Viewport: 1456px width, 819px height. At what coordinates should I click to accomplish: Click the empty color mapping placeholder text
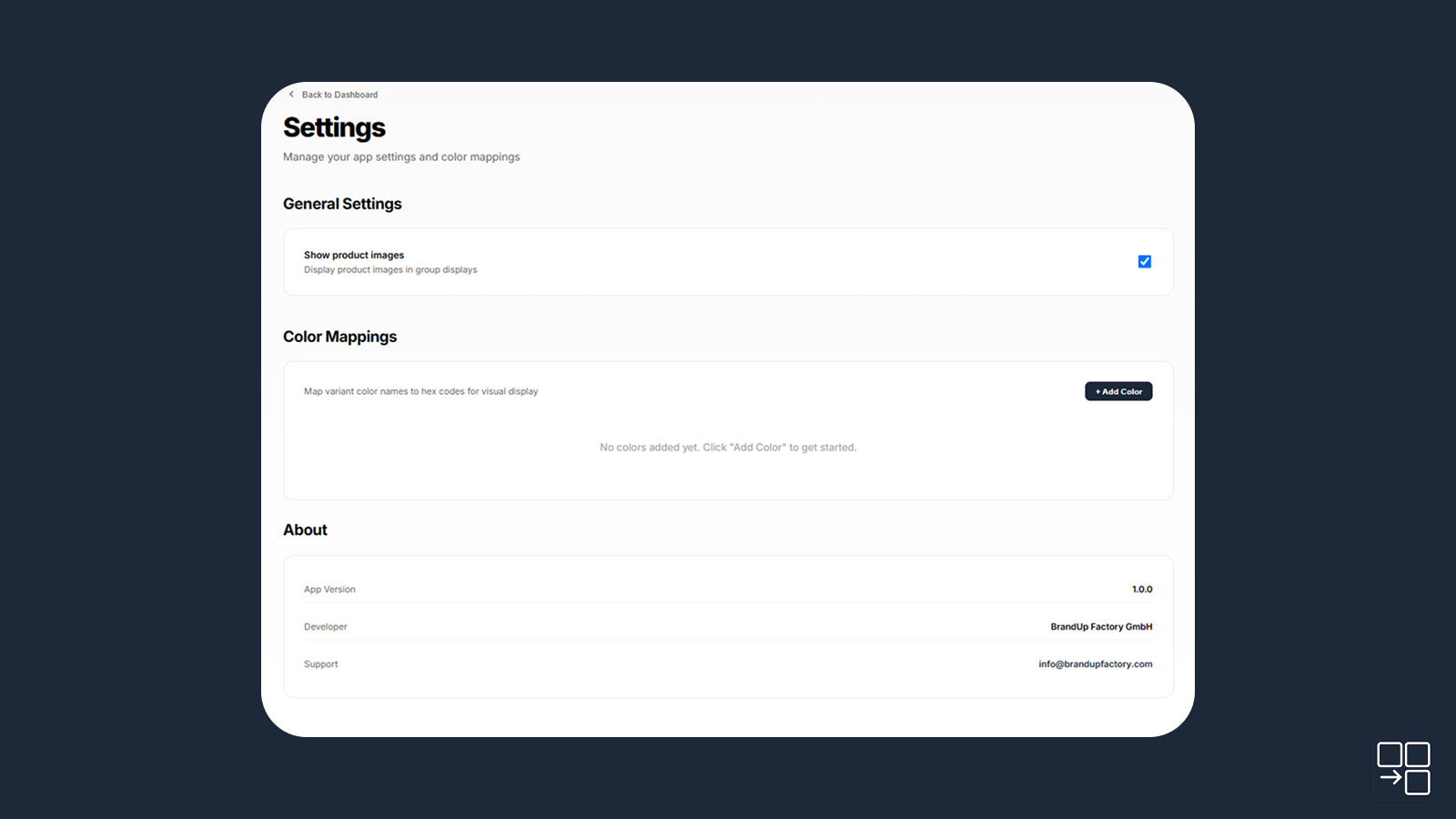pos(727,447)
